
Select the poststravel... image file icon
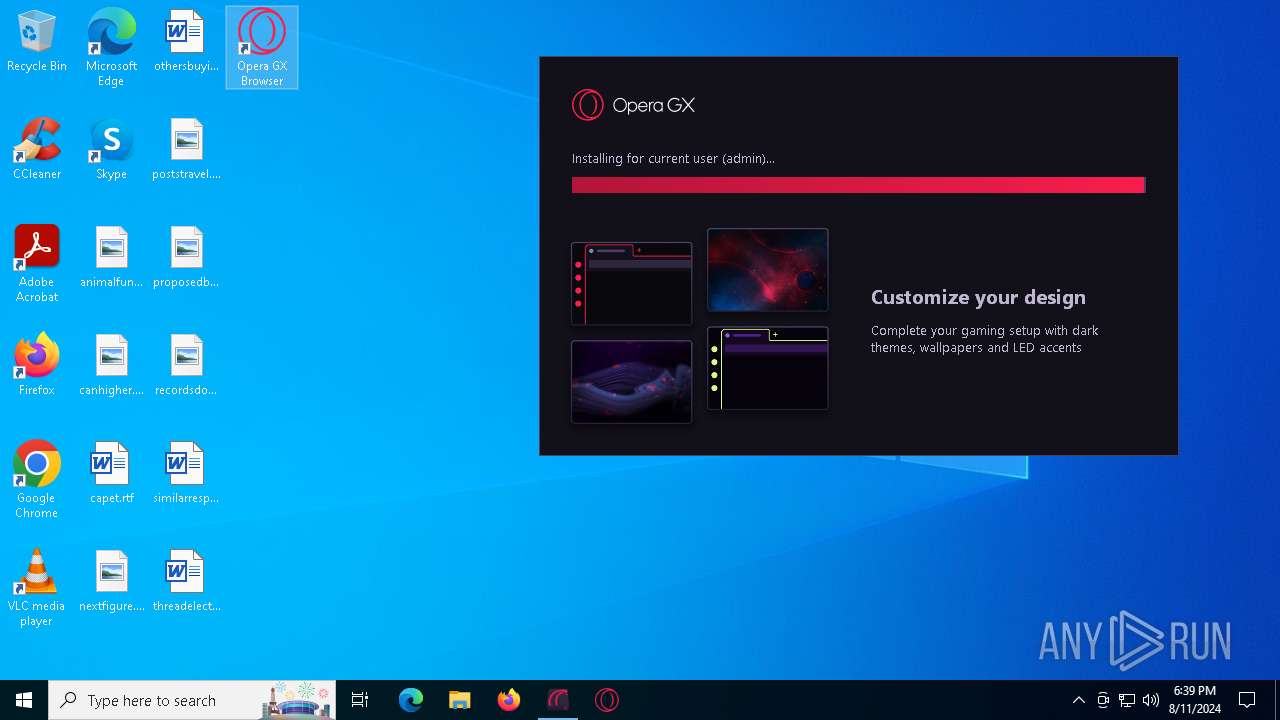(x=186, y=150)
